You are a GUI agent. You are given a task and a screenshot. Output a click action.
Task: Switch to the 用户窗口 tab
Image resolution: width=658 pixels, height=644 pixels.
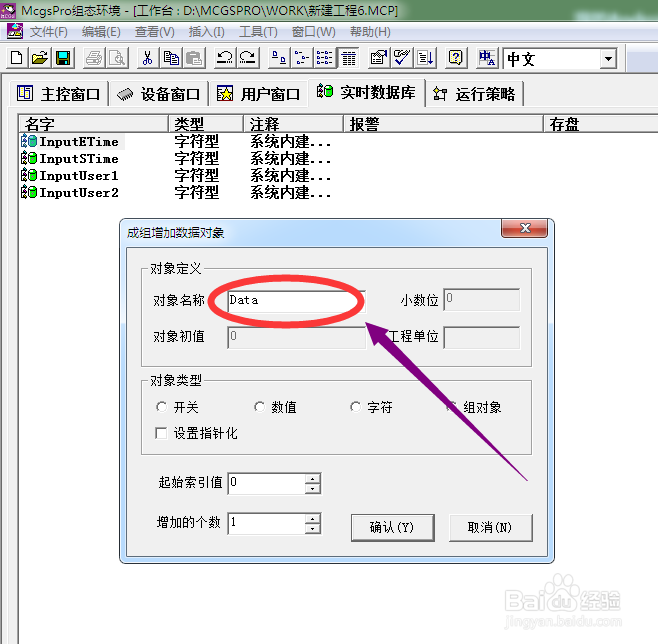click(258, 94)
